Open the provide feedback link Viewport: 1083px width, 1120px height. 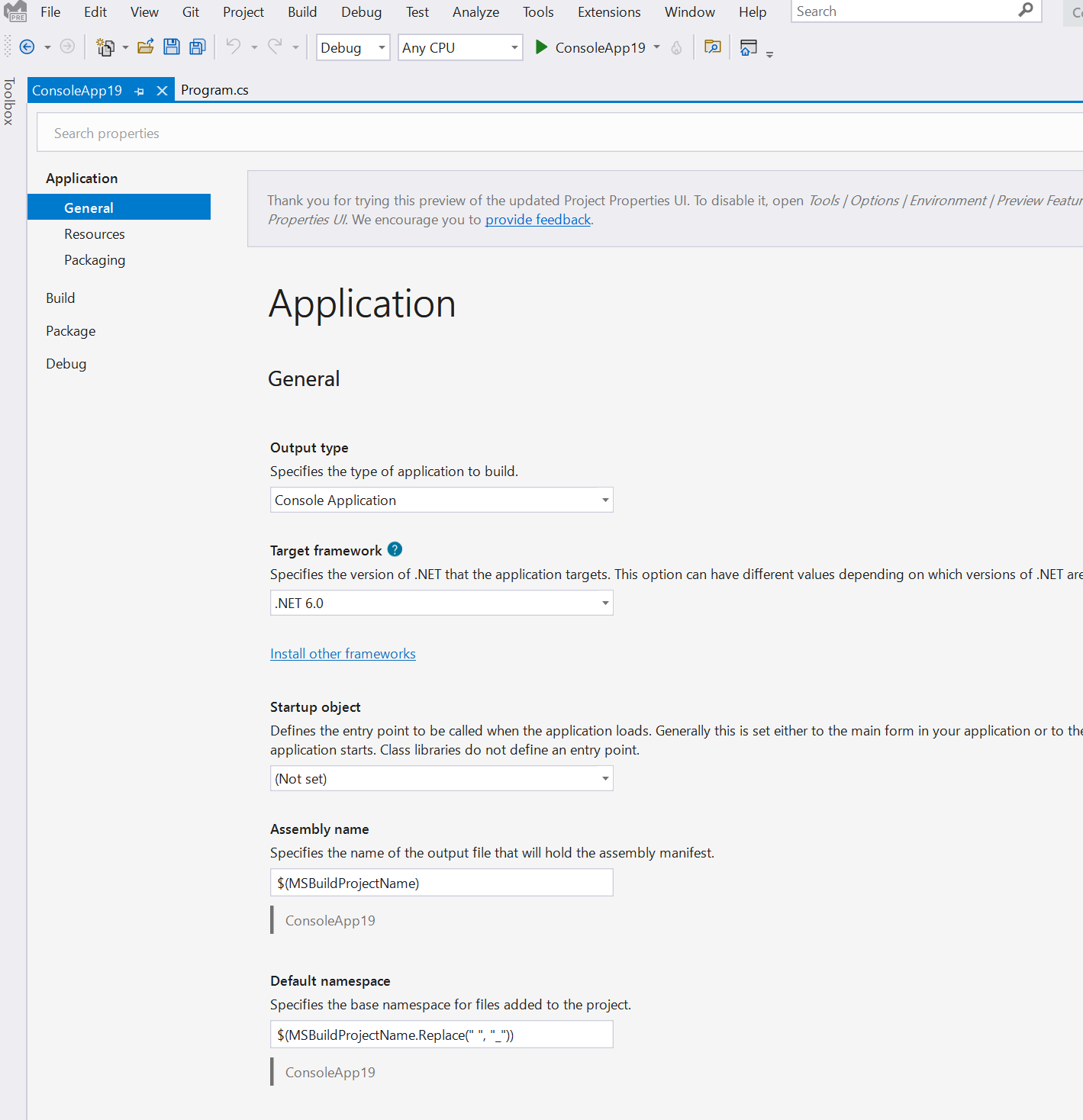point(538,220)
